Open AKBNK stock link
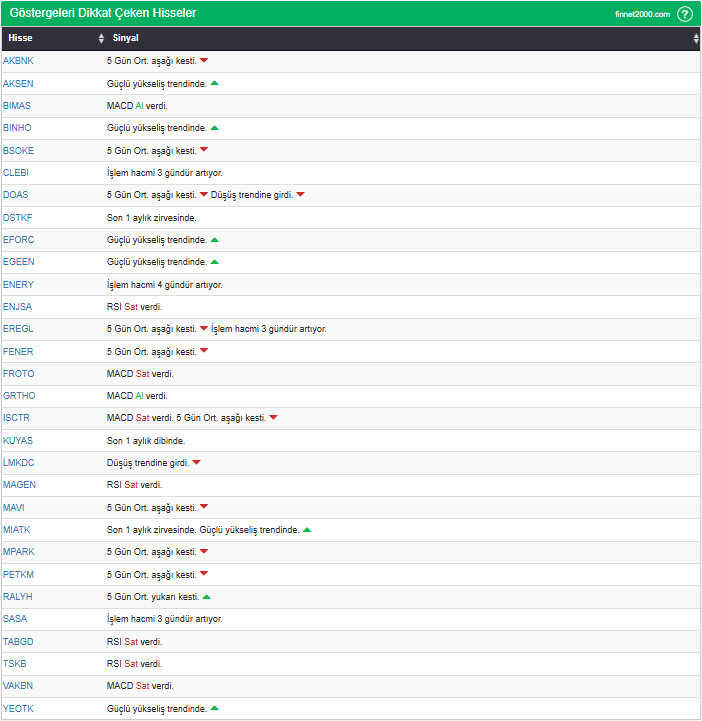 18,61
